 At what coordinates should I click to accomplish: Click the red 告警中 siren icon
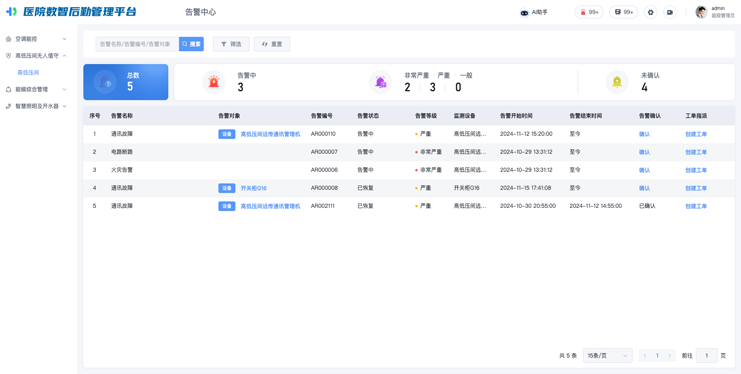coord(214,82)
